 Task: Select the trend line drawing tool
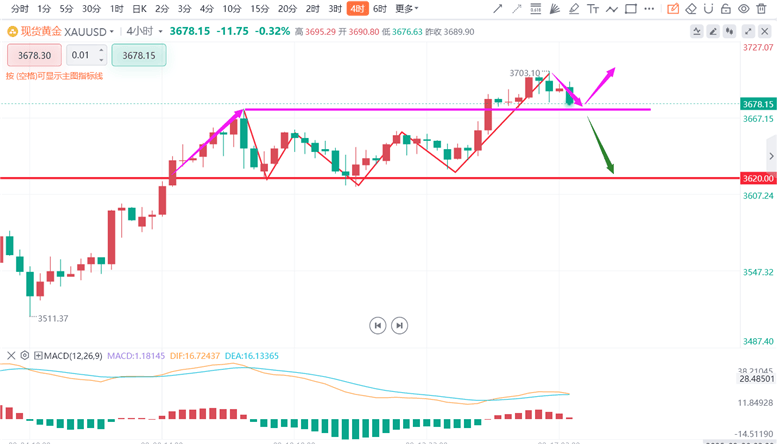point(498,9)
